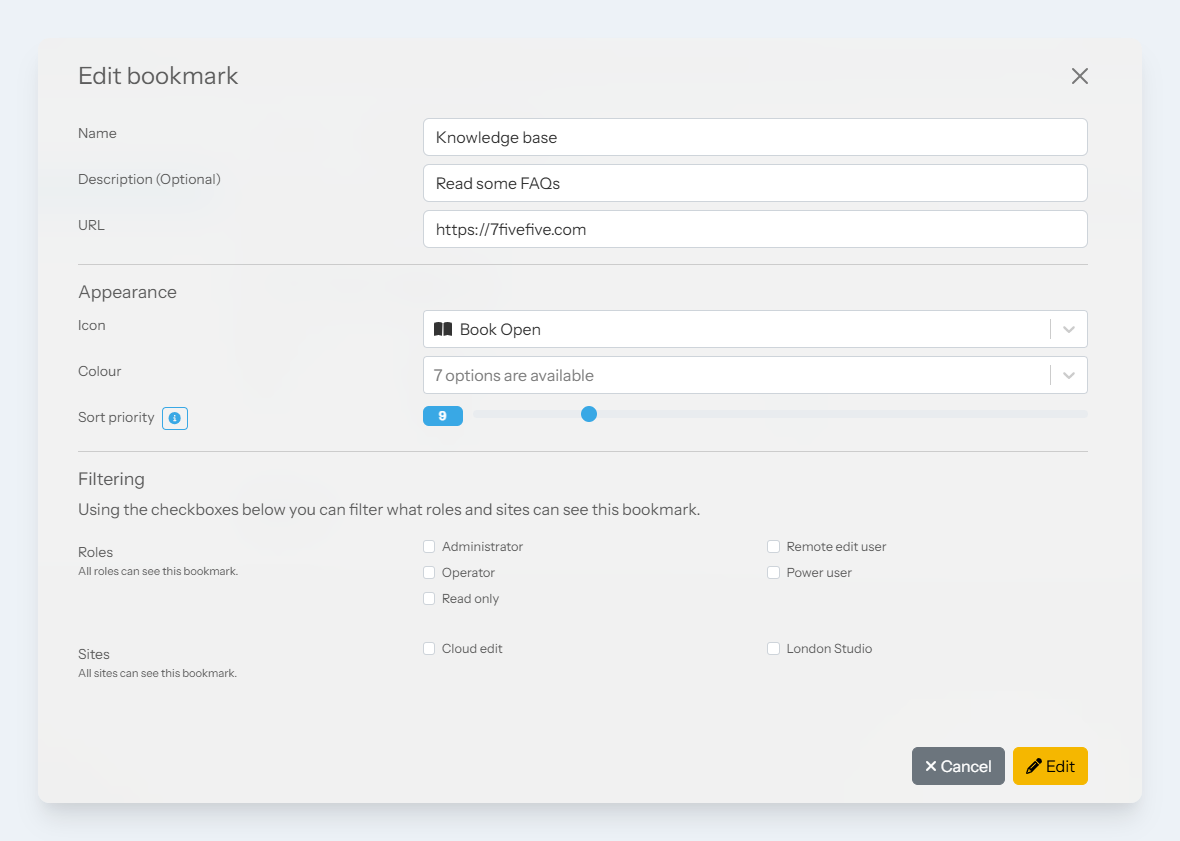Select the Power user role checkbox
Screen dimensions: 1180x841
[773, 573]
